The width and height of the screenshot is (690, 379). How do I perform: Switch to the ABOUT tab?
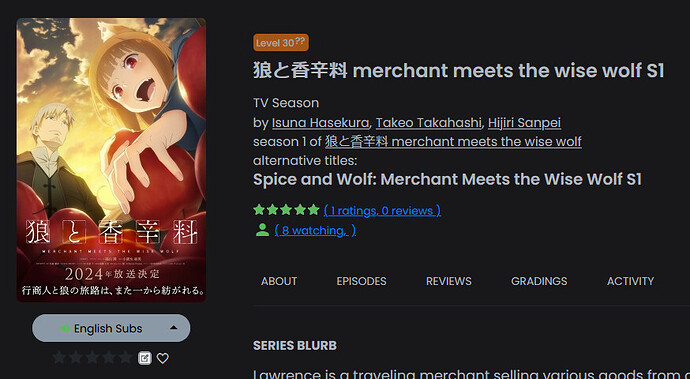[x=279, y=281]
